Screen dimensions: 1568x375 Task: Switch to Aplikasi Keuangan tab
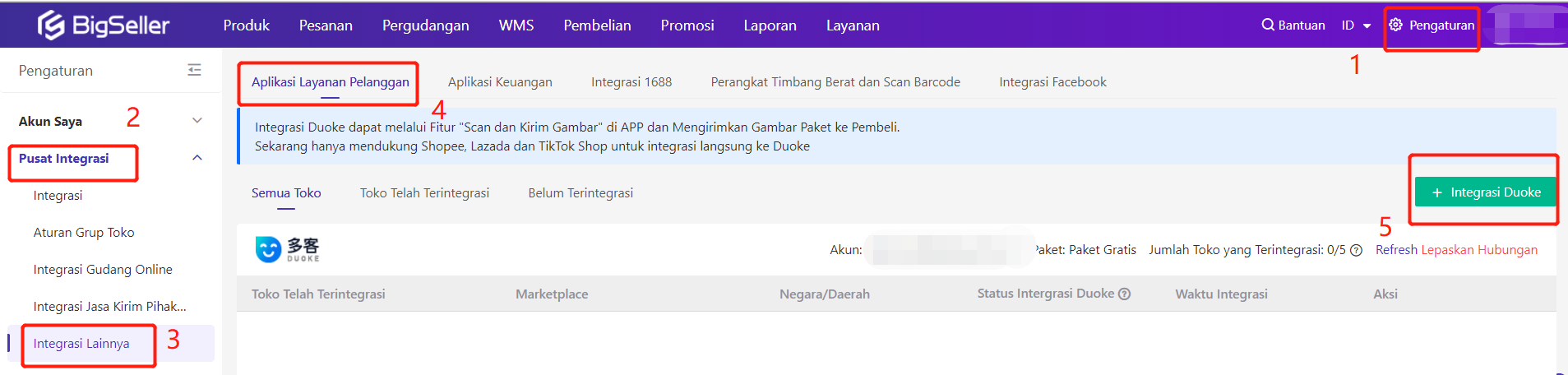point(500,82)
